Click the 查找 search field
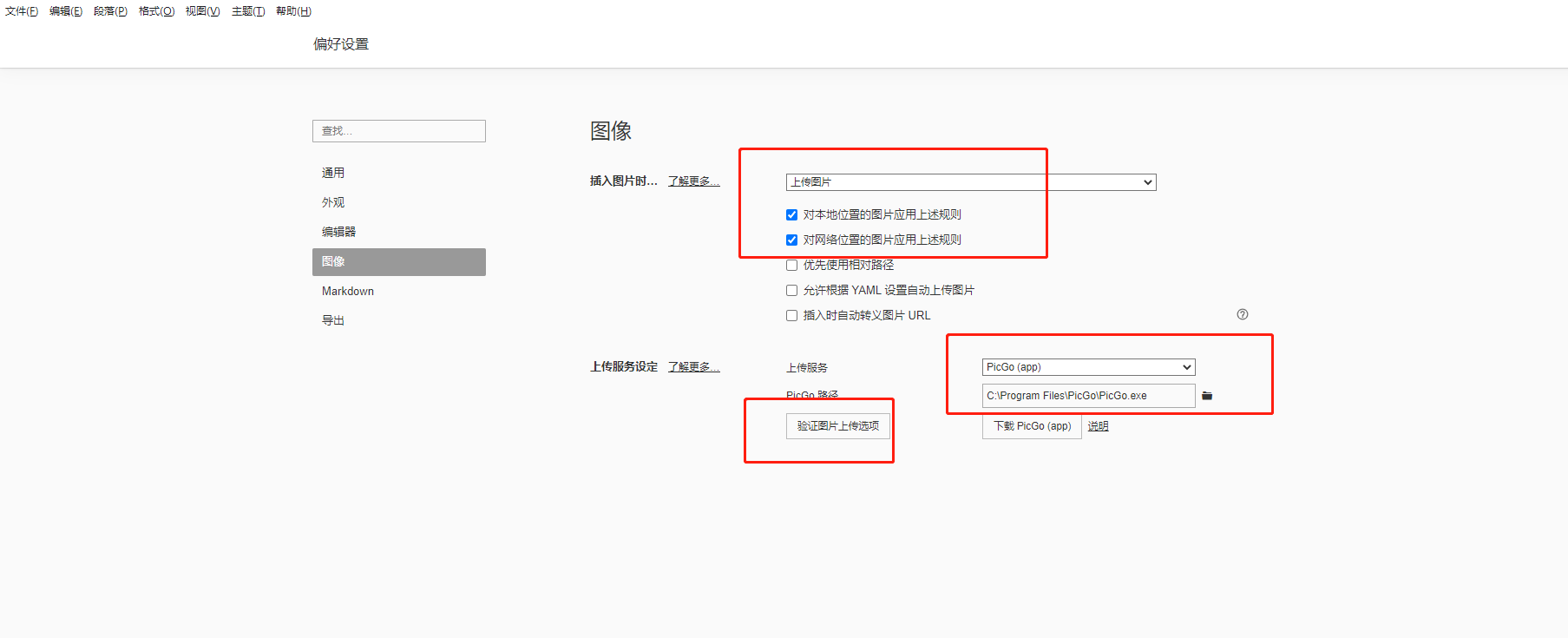This screenshot has width=1568, height=638. coord(398,131)
